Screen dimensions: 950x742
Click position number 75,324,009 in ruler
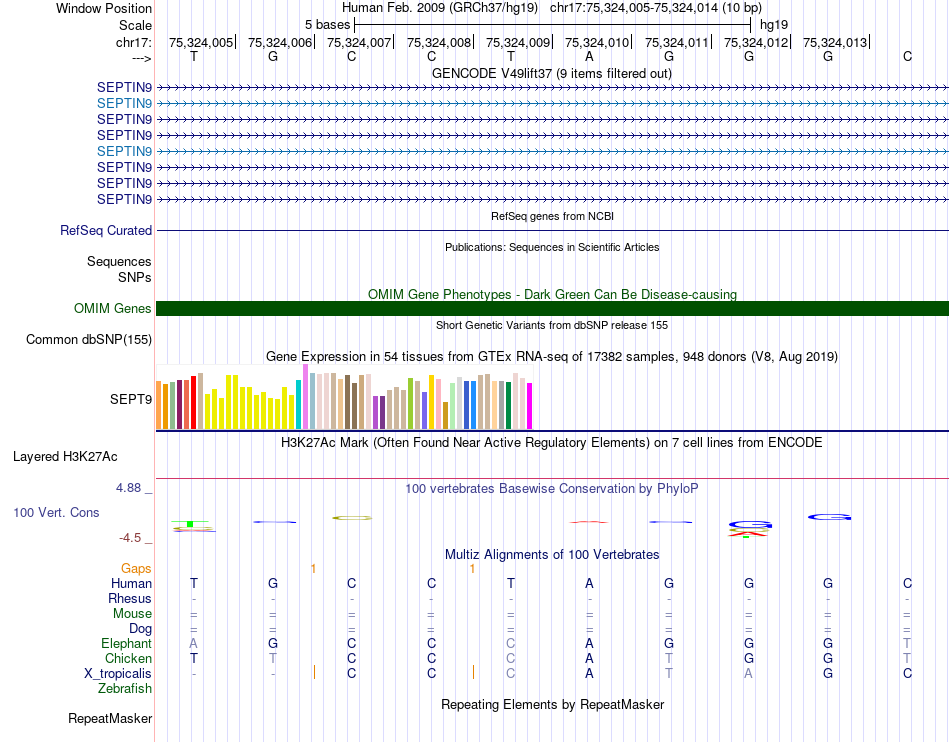(517, 42)
